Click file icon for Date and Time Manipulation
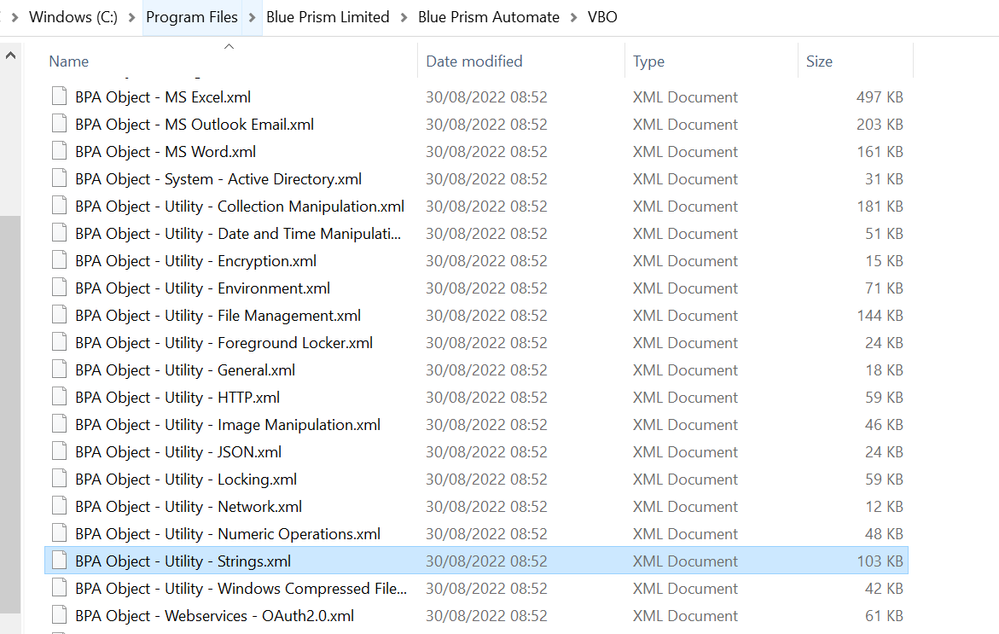999x634 pixels. tap(59, 233)
